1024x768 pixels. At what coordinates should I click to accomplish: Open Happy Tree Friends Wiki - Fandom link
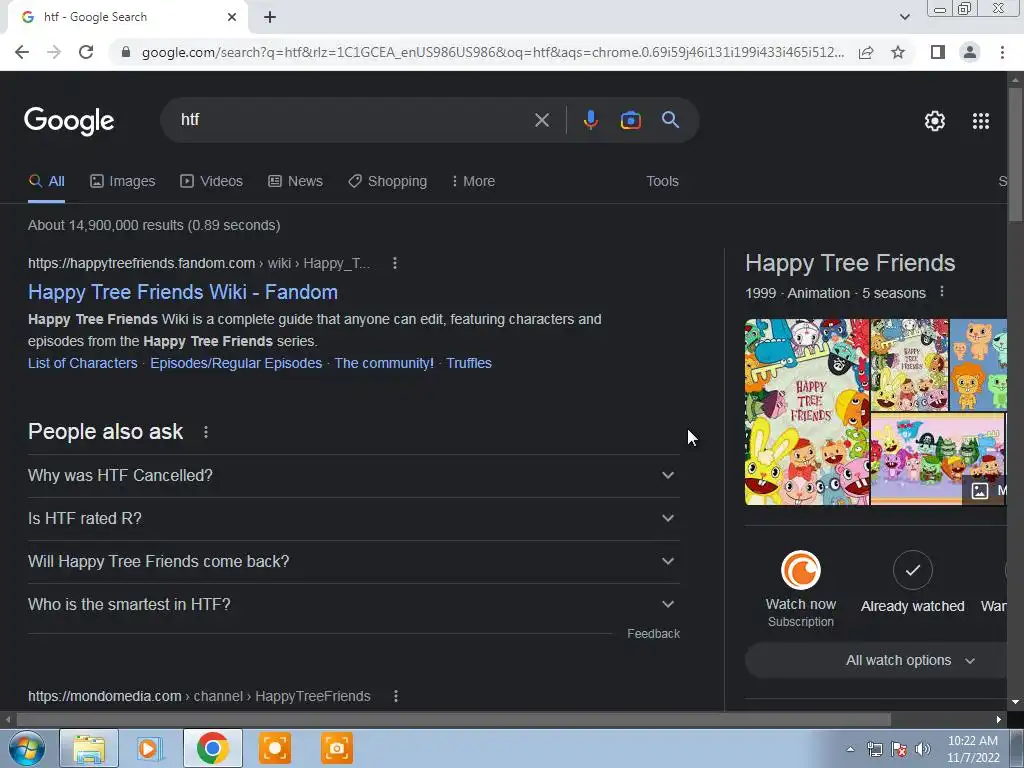pos(183,292)
